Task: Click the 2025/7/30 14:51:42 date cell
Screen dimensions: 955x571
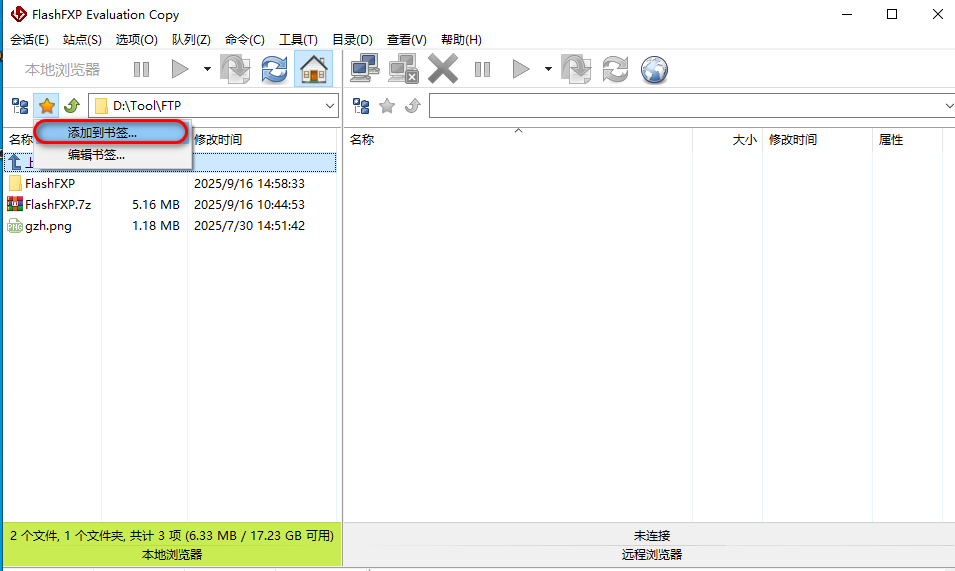Action: click(249, 226)
